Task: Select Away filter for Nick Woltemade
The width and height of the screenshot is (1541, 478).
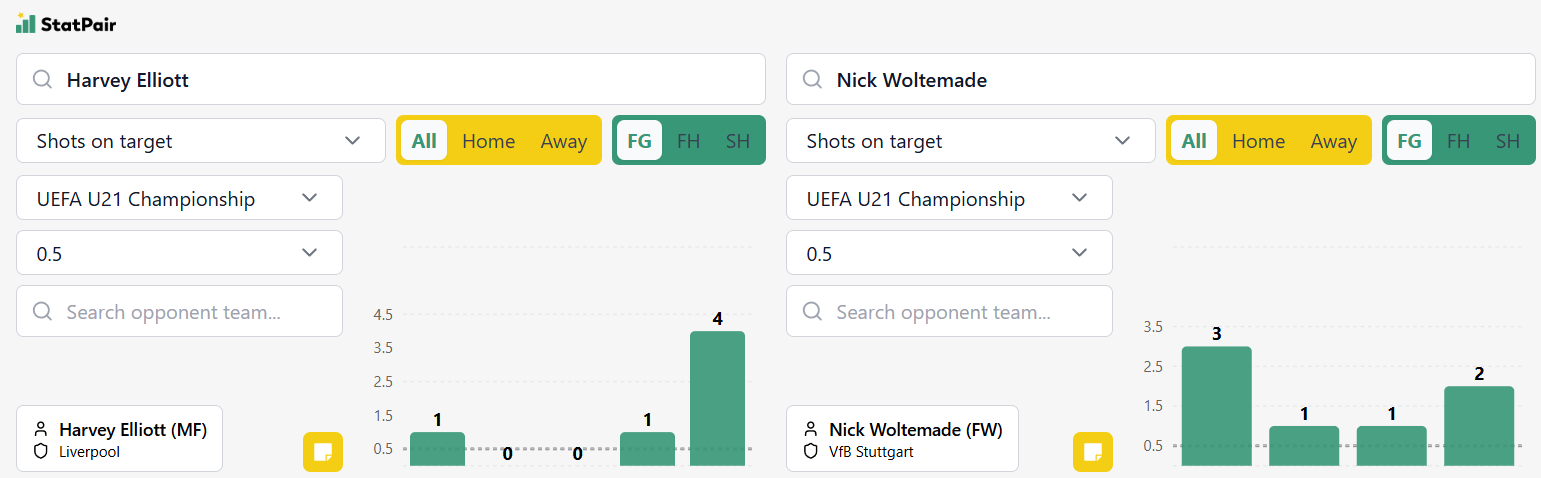Action: pos(1334,141)
